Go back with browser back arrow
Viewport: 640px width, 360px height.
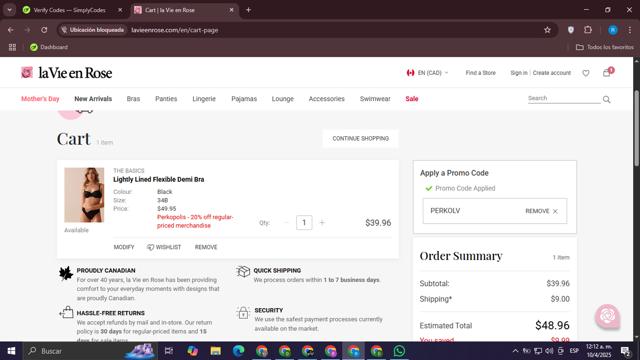pos(11,30)
